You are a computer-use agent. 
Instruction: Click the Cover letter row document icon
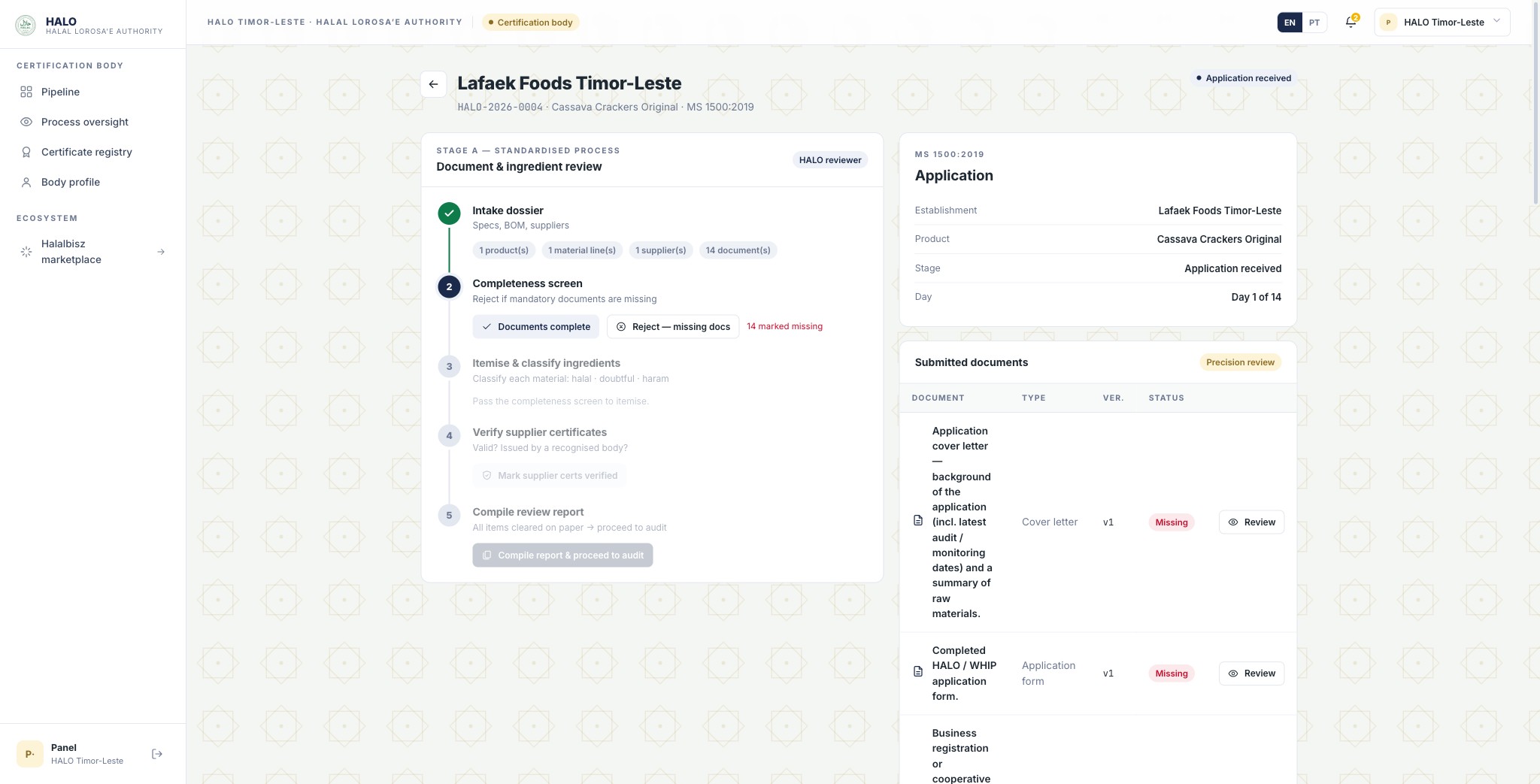[x=918, y=521]
